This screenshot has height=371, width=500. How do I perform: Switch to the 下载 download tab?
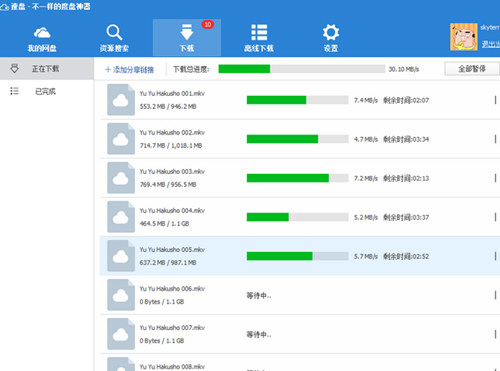(187, 37)
